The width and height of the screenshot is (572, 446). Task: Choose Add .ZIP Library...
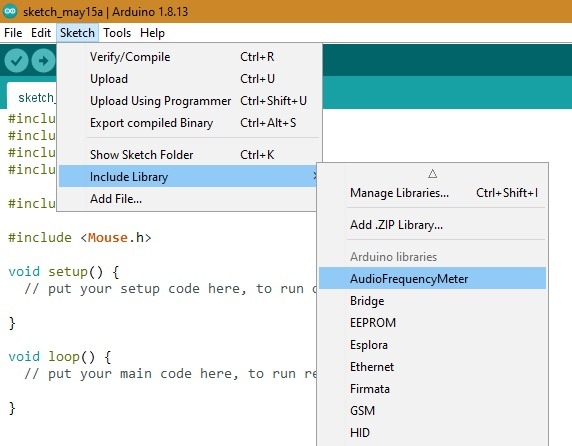[432, 225]
